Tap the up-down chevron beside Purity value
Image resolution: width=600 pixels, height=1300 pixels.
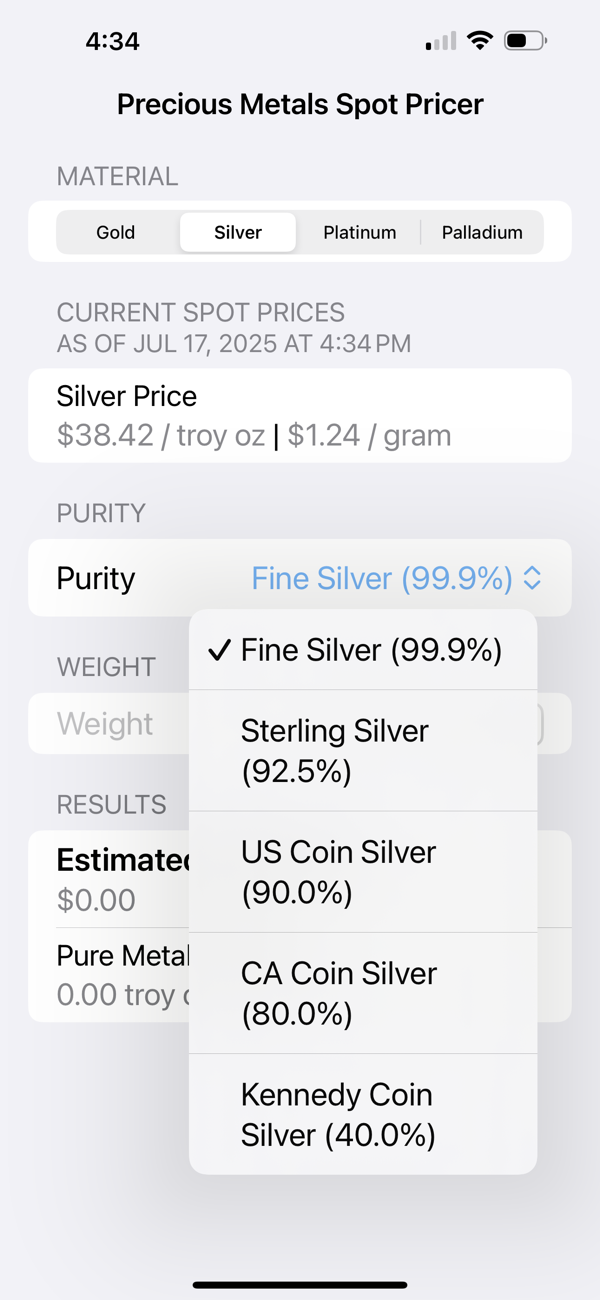[x=532, y=578]
